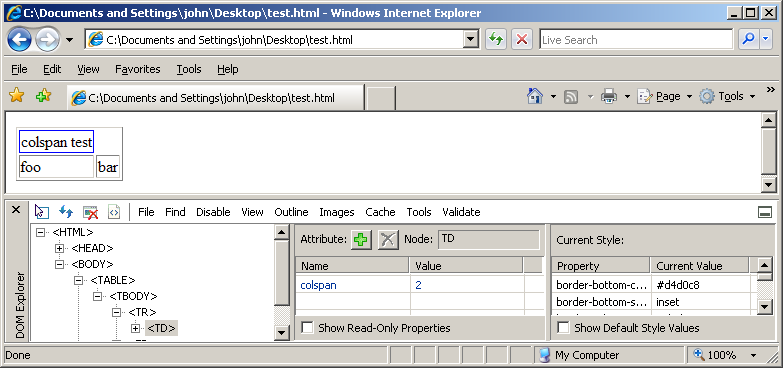Expand the <HEAD> tree node

click(x=59, y=248)
